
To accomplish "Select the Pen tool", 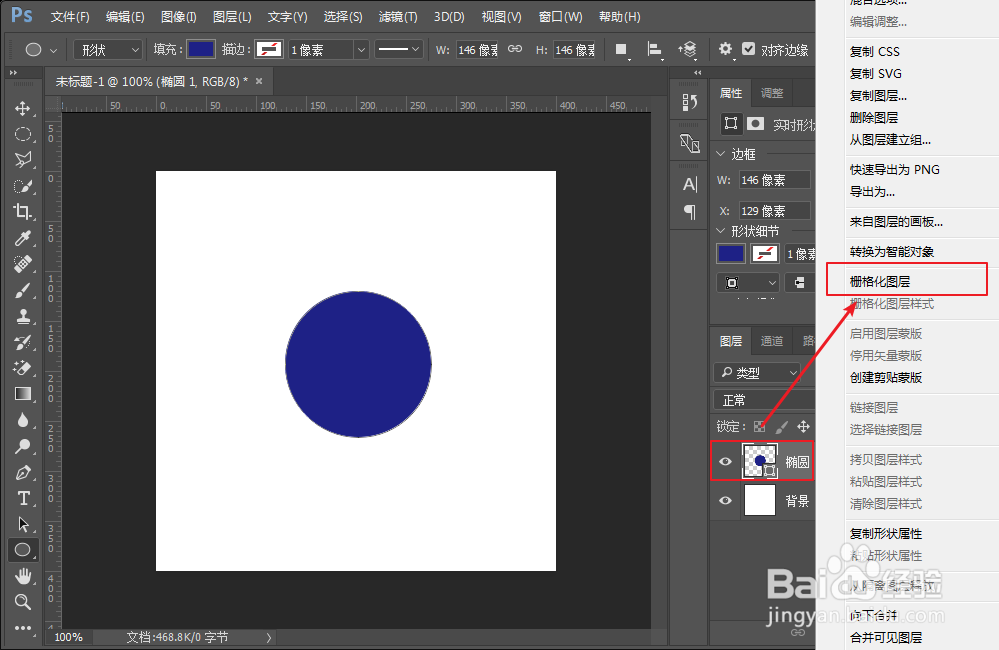I will pos(23,473).
